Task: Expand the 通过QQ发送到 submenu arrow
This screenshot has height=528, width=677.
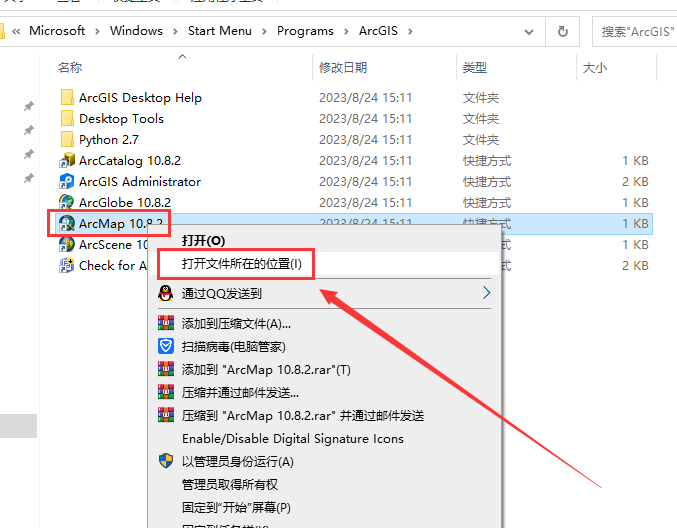Action: coord(486,293)
